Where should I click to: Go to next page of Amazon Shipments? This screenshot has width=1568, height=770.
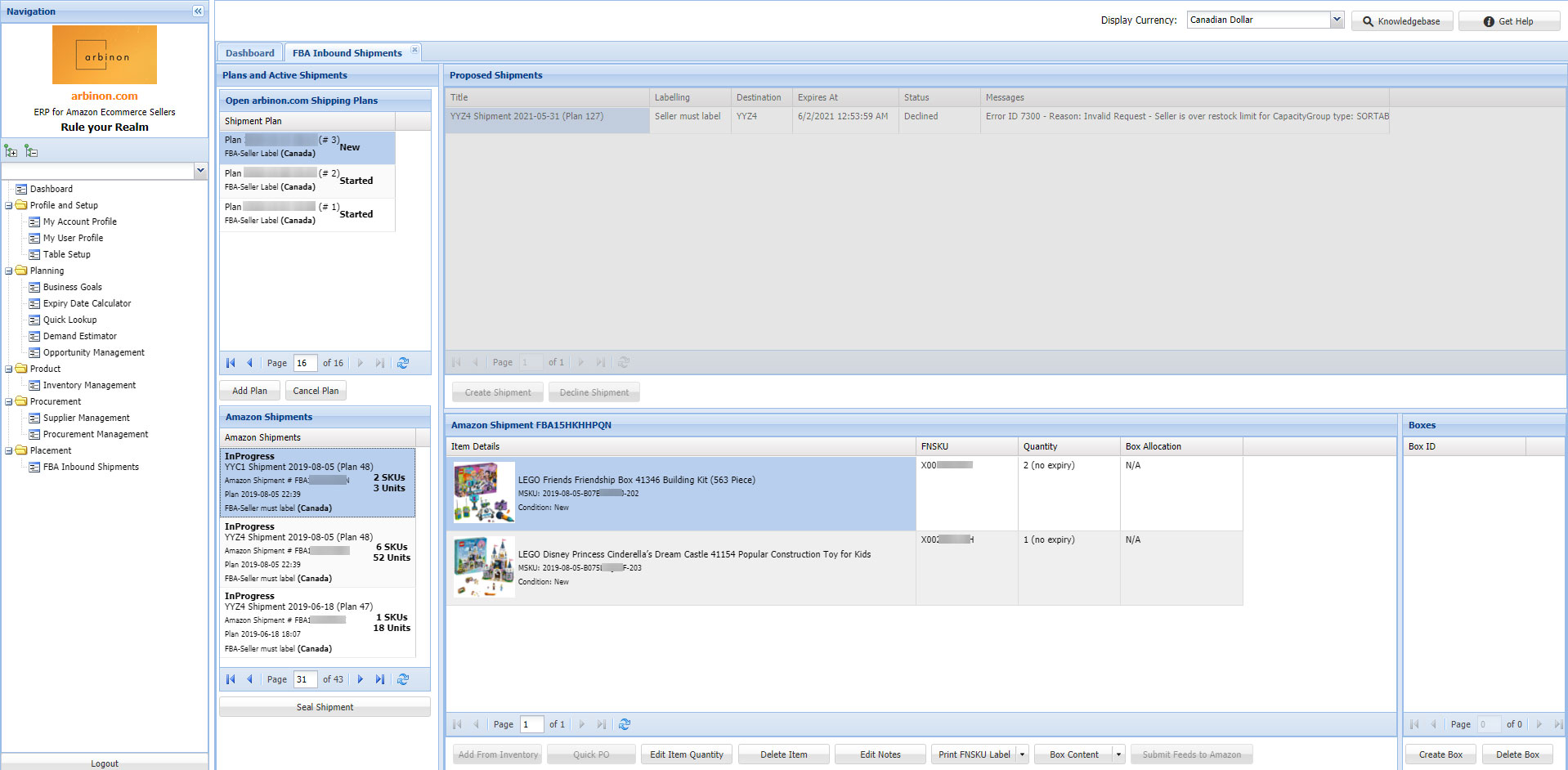pyautogui.click(x=361, y=679)
